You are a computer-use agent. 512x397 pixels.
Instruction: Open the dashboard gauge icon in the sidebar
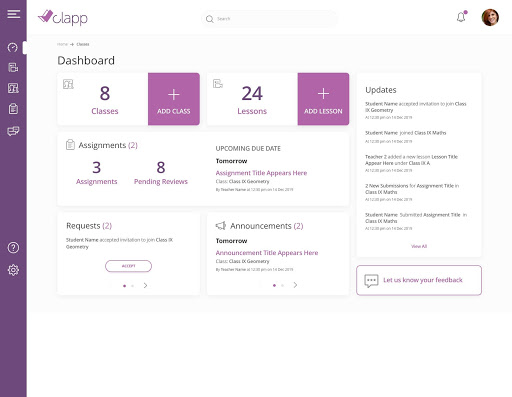[13, 48]
